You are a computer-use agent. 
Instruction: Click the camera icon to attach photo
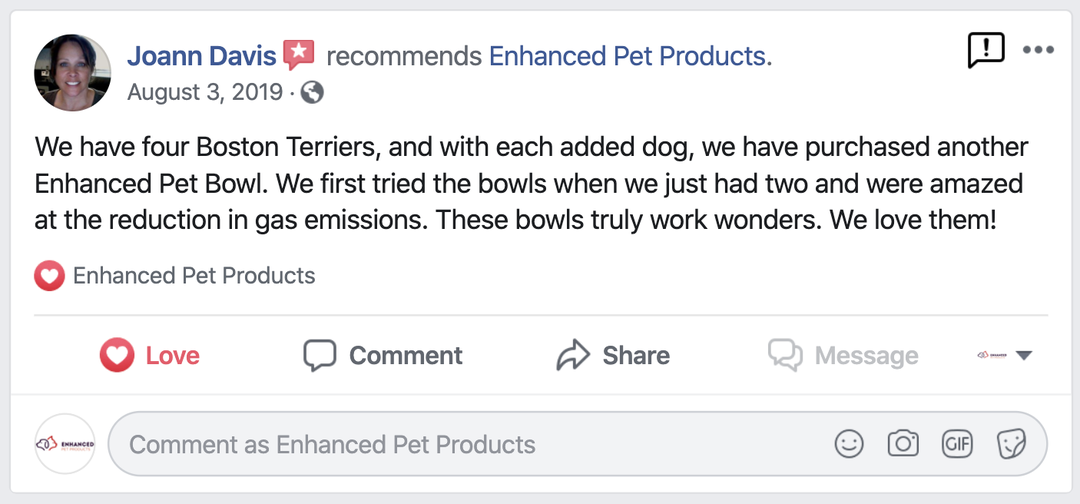(x=903, y=444)
